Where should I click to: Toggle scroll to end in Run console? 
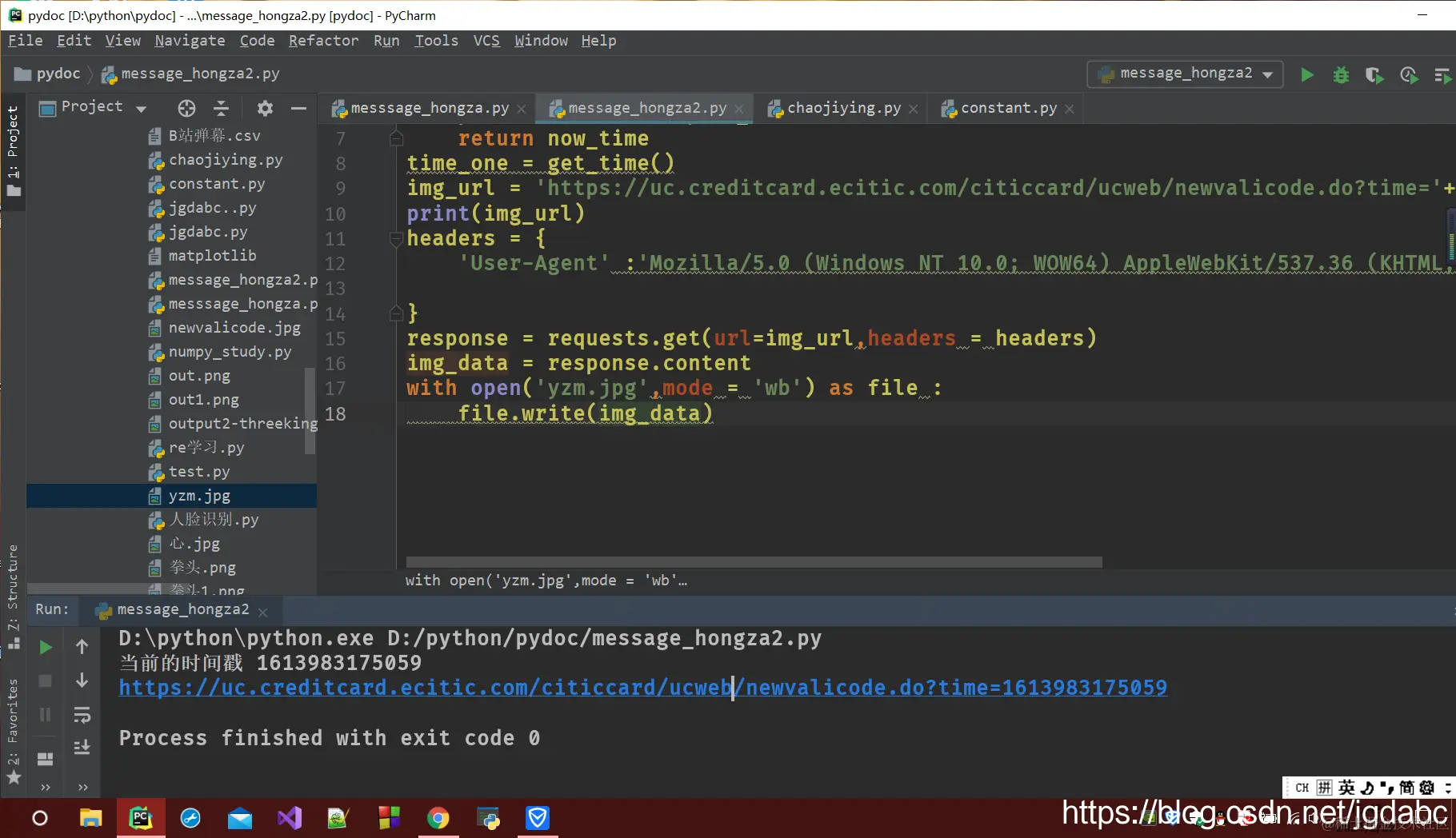[82, 748]
